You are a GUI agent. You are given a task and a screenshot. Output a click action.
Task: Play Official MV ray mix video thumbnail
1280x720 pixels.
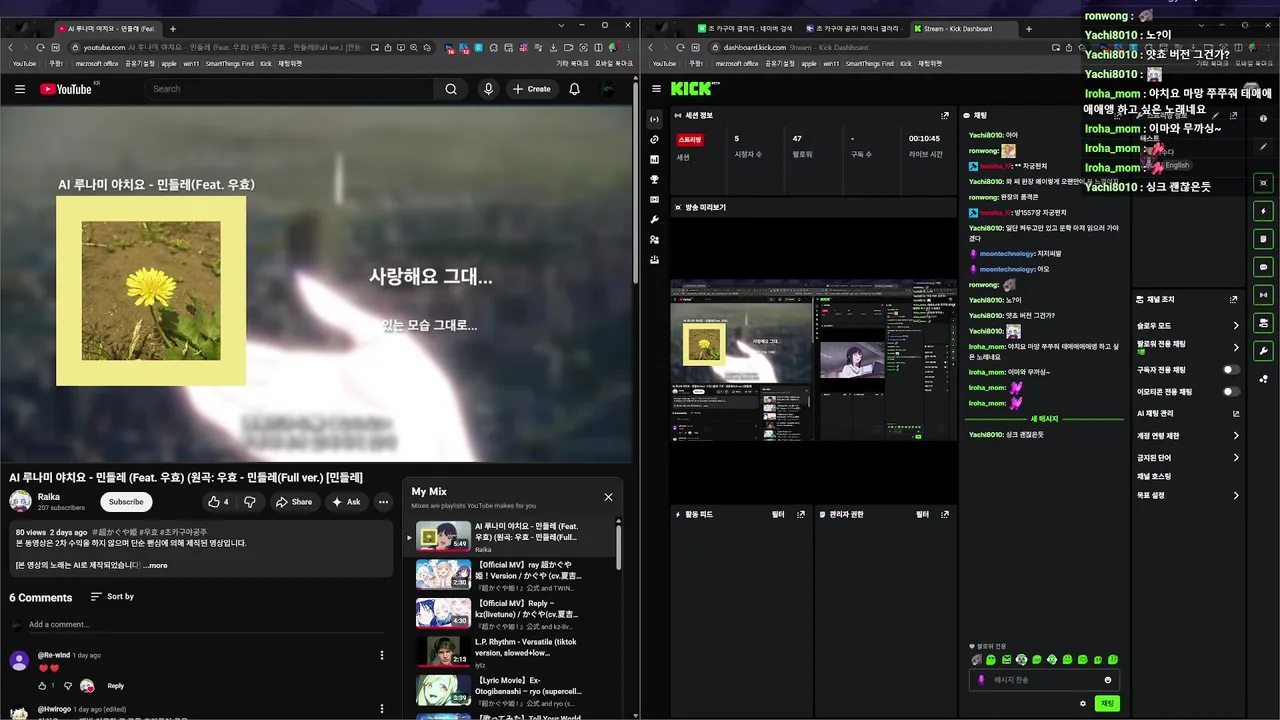(x=443, y=573)
